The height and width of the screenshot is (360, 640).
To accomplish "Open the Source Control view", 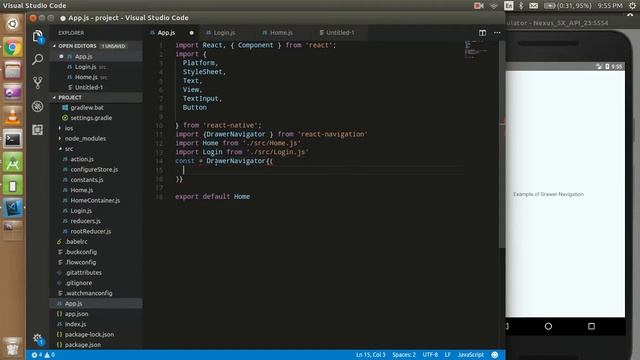I will (x=38, y=83).
